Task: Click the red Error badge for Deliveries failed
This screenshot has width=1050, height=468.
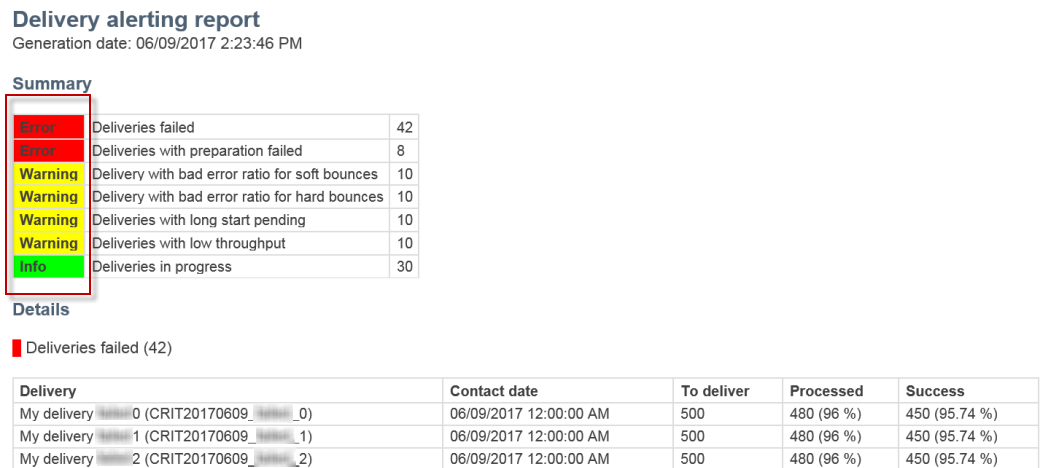Action: click(x=49, y=127)
